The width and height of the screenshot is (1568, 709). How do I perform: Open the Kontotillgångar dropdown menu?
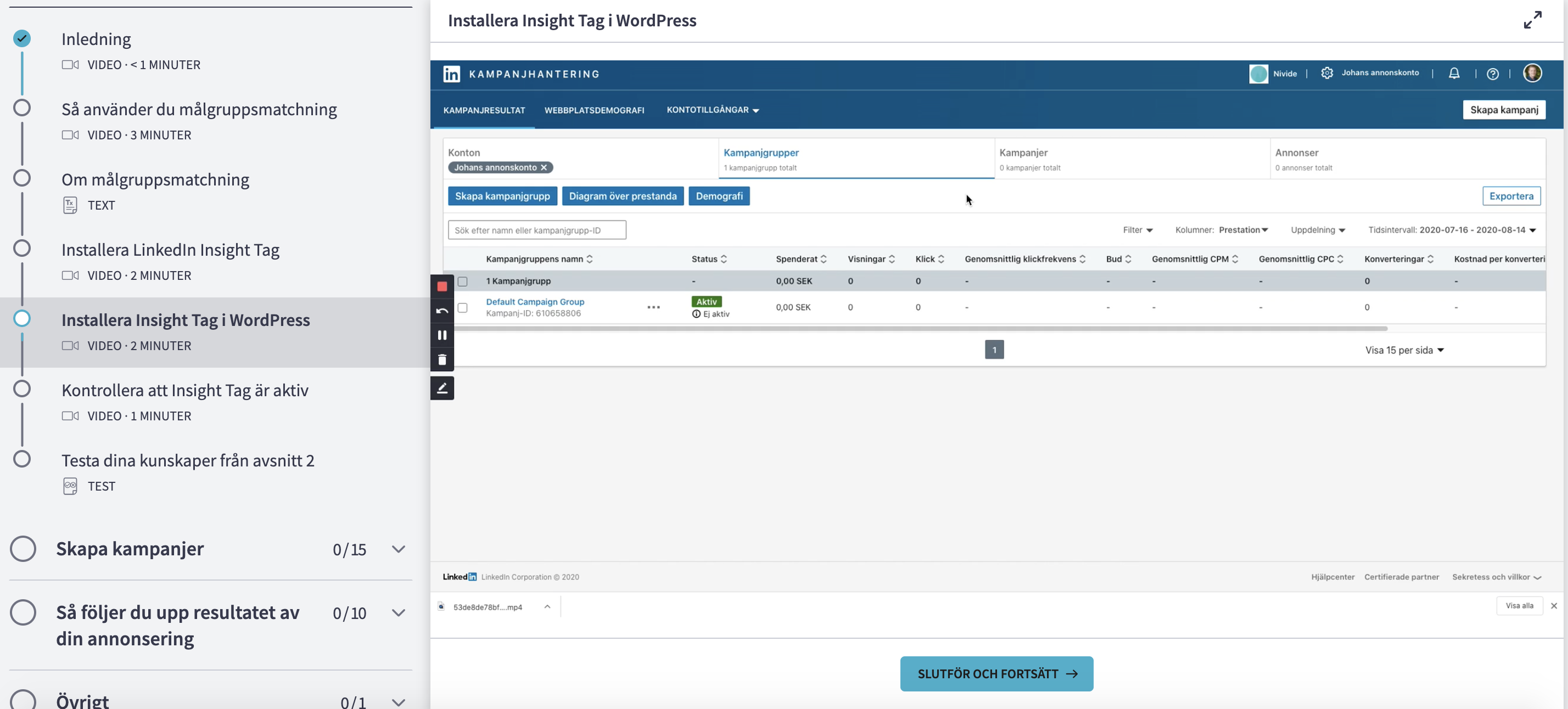pos(712,110)
